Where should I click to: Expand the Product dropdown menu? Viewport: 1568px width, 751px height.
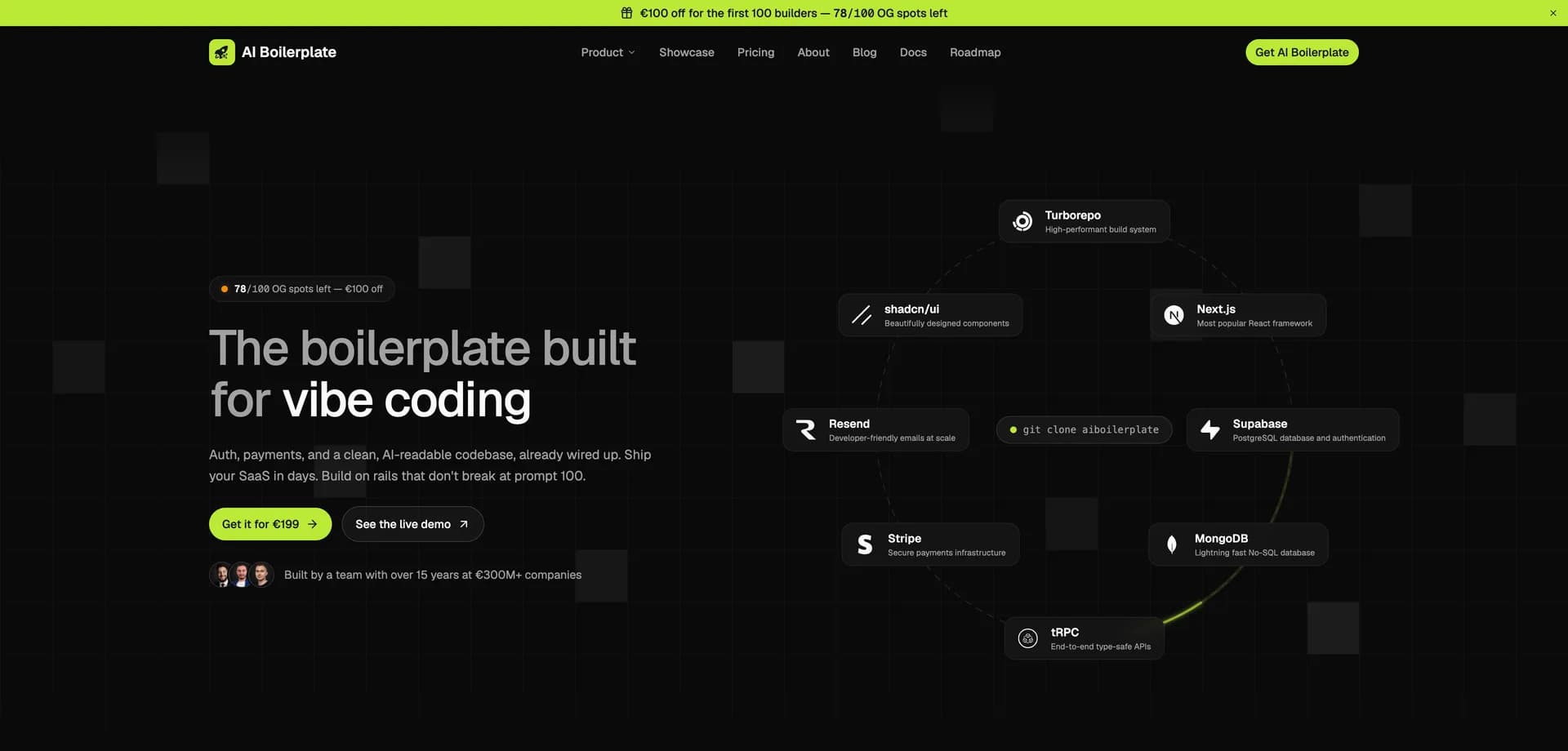click(x=608, y=52)
